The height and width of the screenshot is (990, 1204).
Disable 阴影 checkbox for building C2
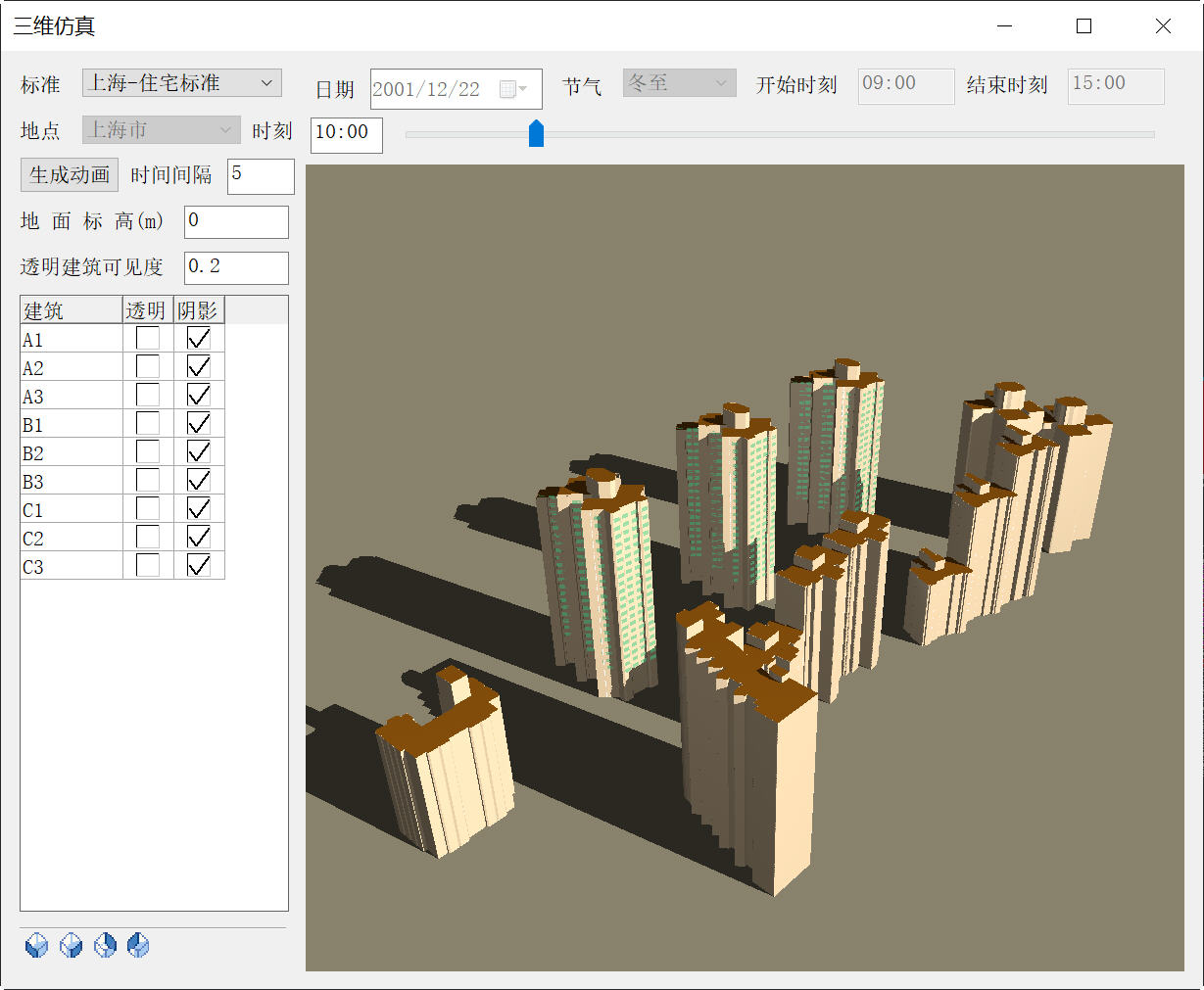tap(199, 538)
